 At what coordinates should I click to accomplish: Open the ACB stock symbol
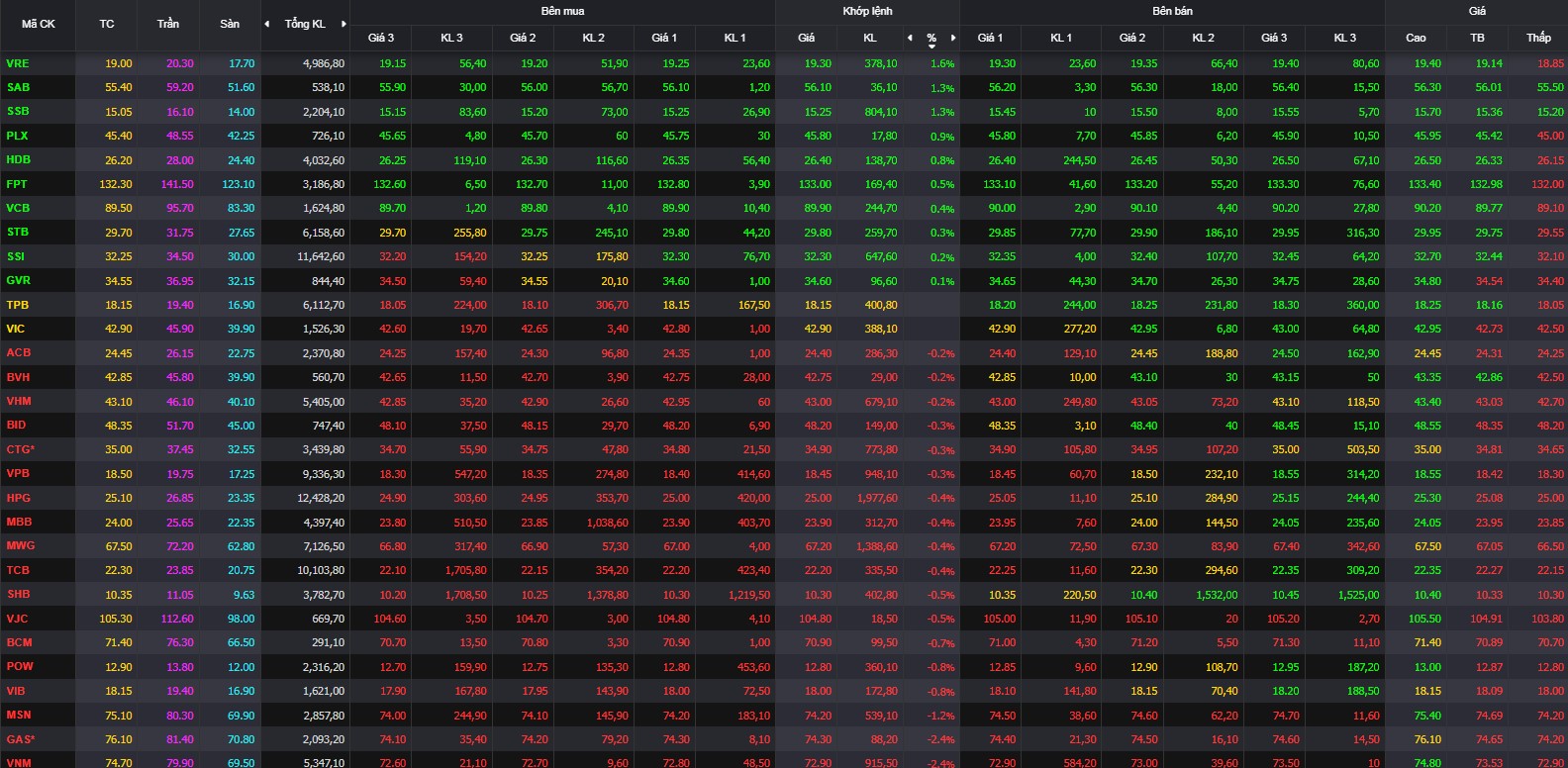[x=18, y=352]
